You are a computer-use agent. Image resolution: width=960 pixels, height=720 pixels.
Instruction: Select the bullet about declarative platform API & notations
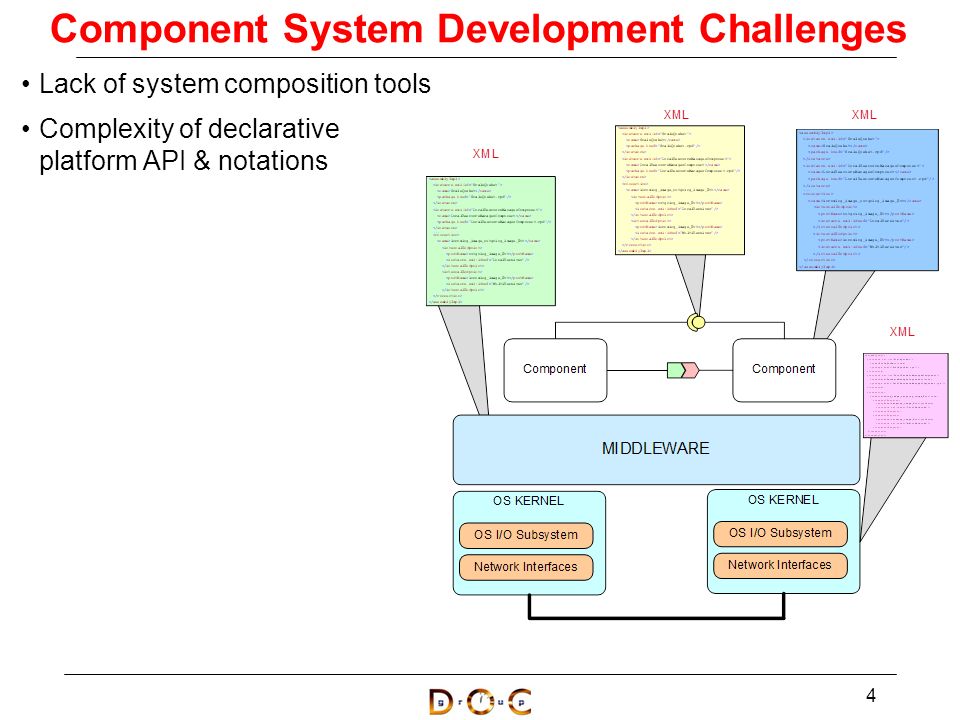(x=189, y=144)
